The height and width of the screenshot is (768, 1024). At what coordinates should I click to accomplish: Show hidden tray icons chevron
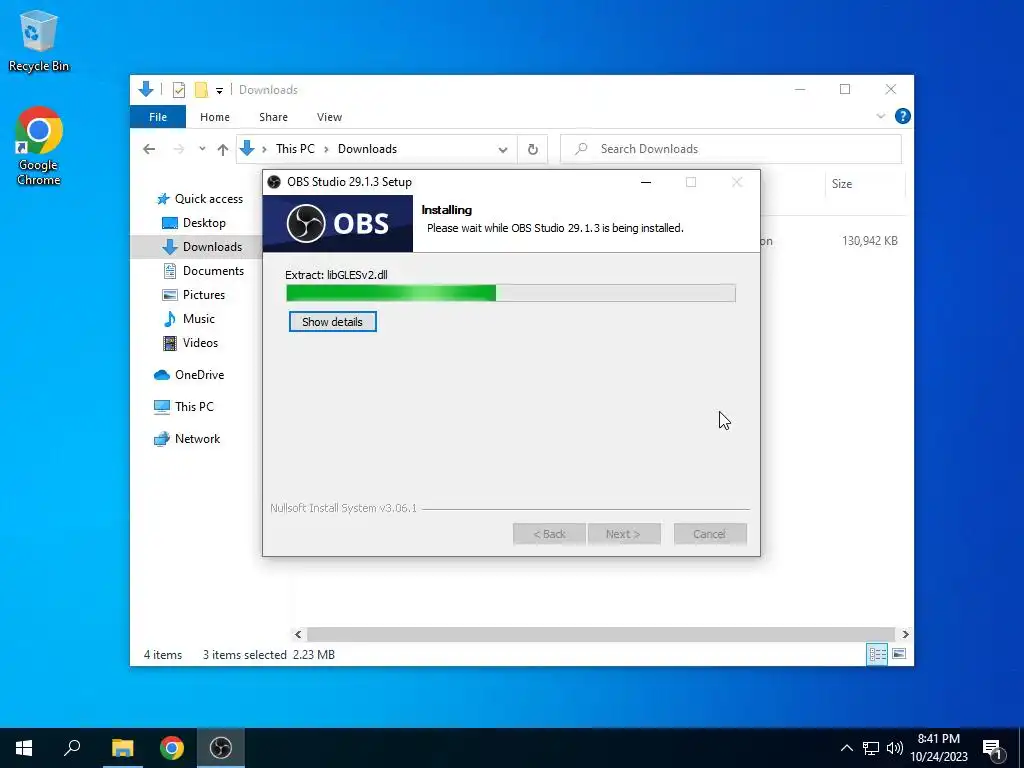pyautogui.click(x=846, y=748)
